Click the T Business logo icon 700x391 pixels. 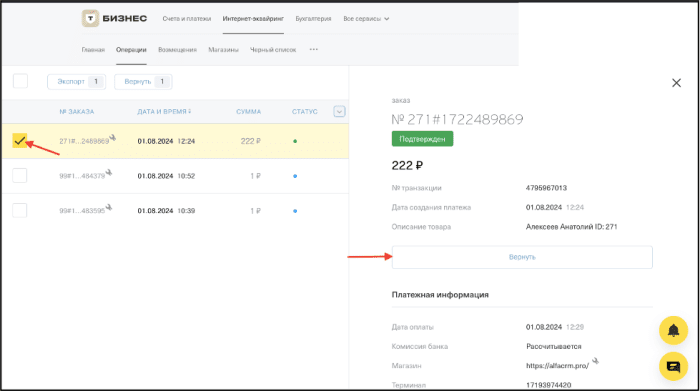click(x=90, y=18)
